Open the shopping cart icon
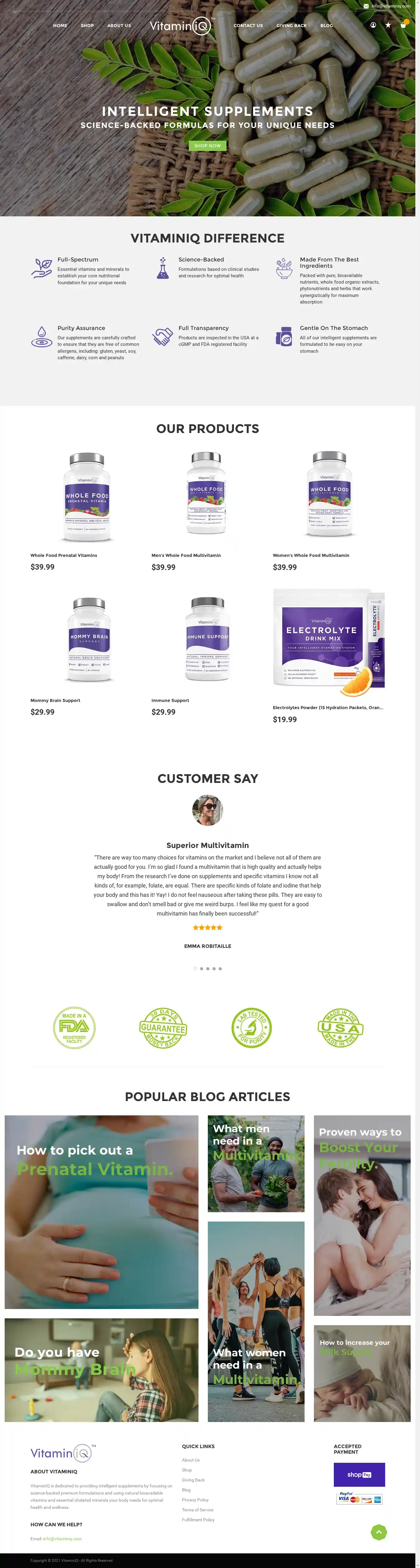The width and height of the screenshot is (420, 1568). (403, 25)
